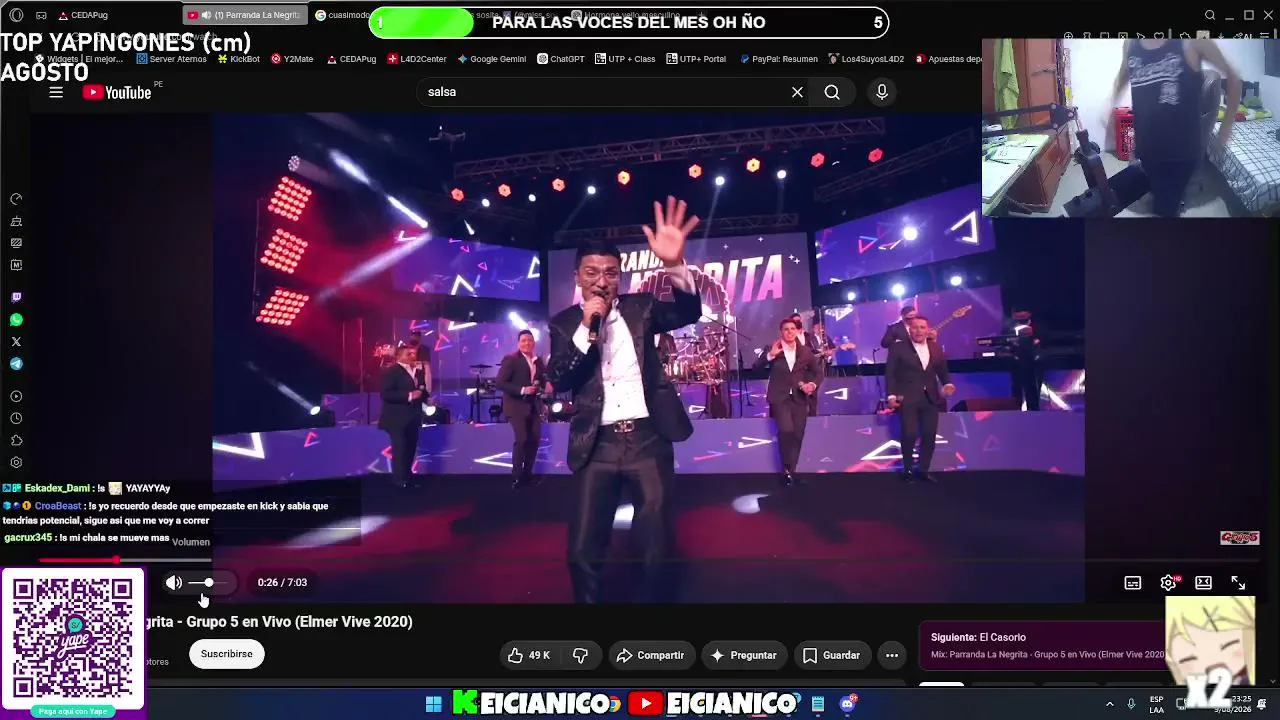
Task: Open the UTP+ Portal bookmark
Action: coord(696,59)
